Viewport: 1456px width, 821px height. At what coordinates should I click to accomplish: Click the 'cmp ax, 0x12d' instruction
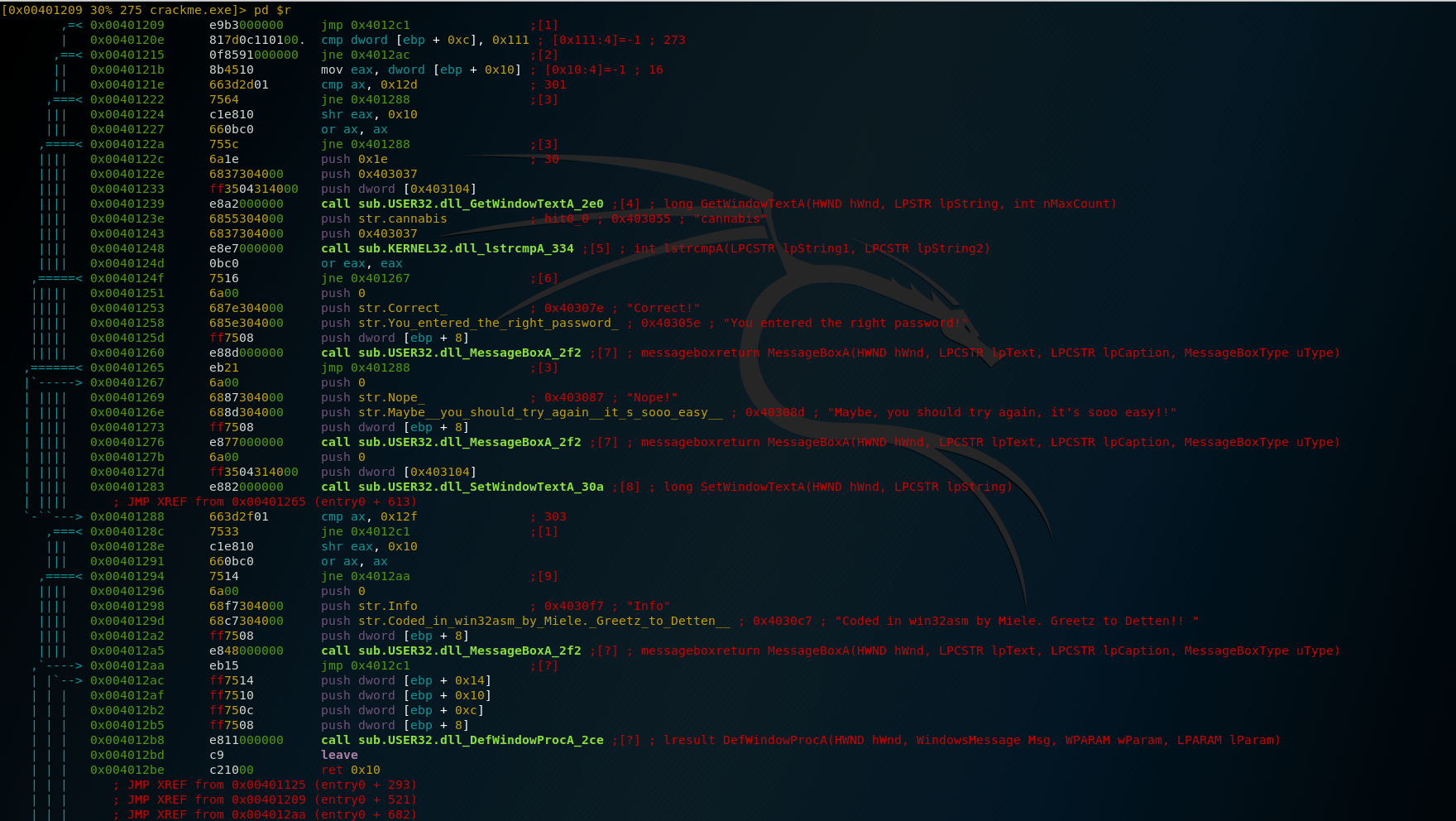369,84
